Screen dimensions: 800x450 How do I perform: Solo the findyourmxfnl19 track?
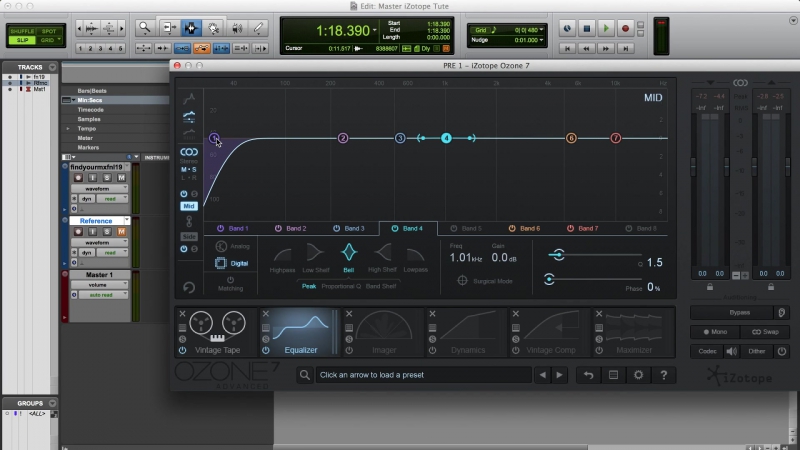[107, 178]
